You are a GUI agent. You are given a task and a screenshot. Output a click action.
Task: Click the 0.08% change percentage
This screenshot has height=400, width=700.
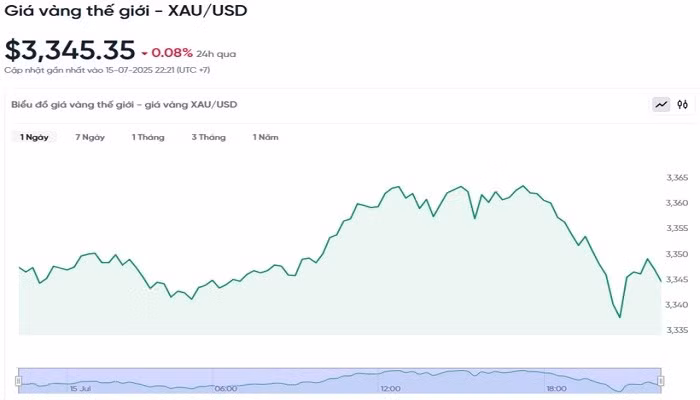tap(170, 53)
